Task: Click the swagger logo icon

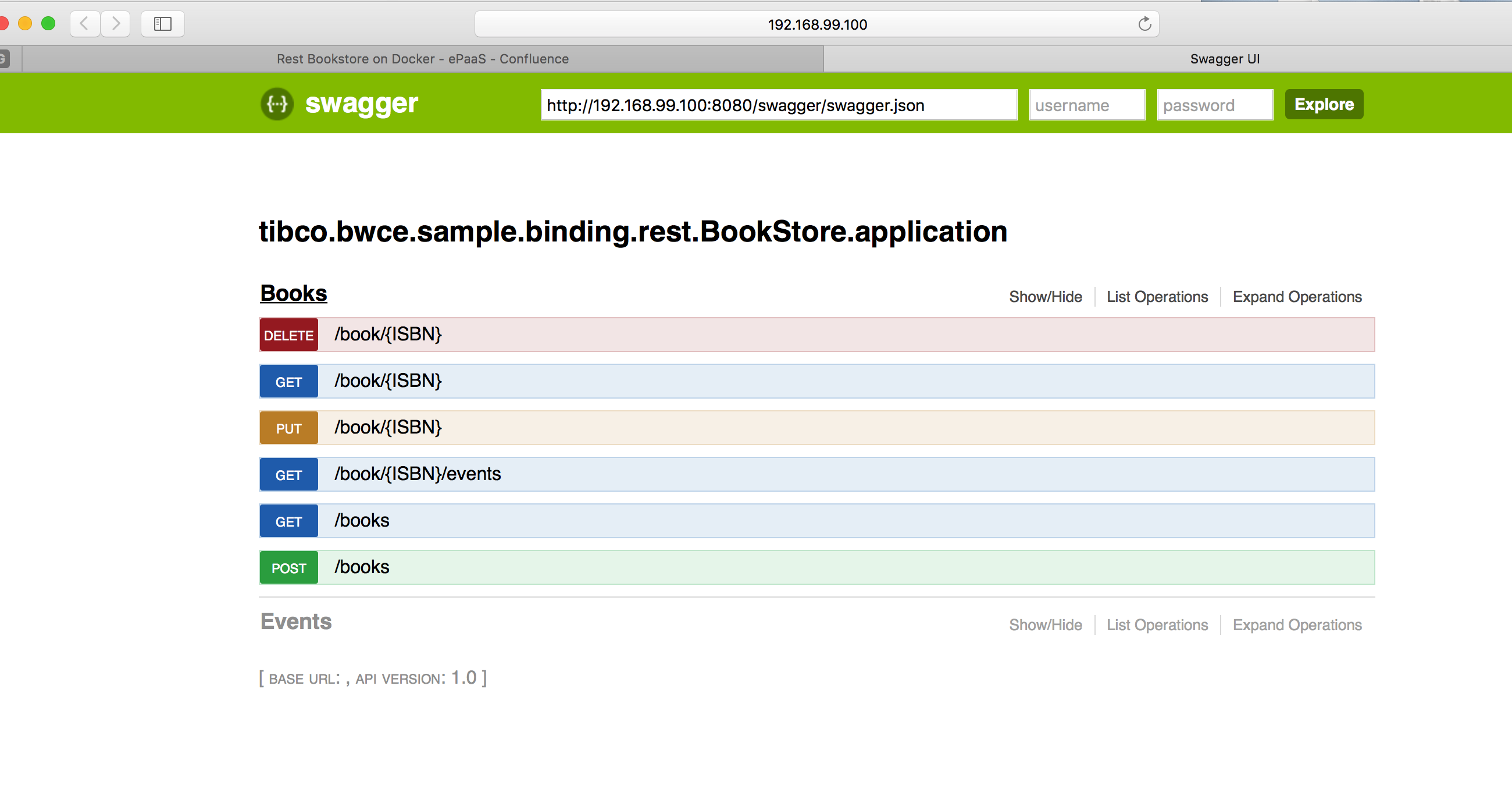Action: [x=277, y=104]
